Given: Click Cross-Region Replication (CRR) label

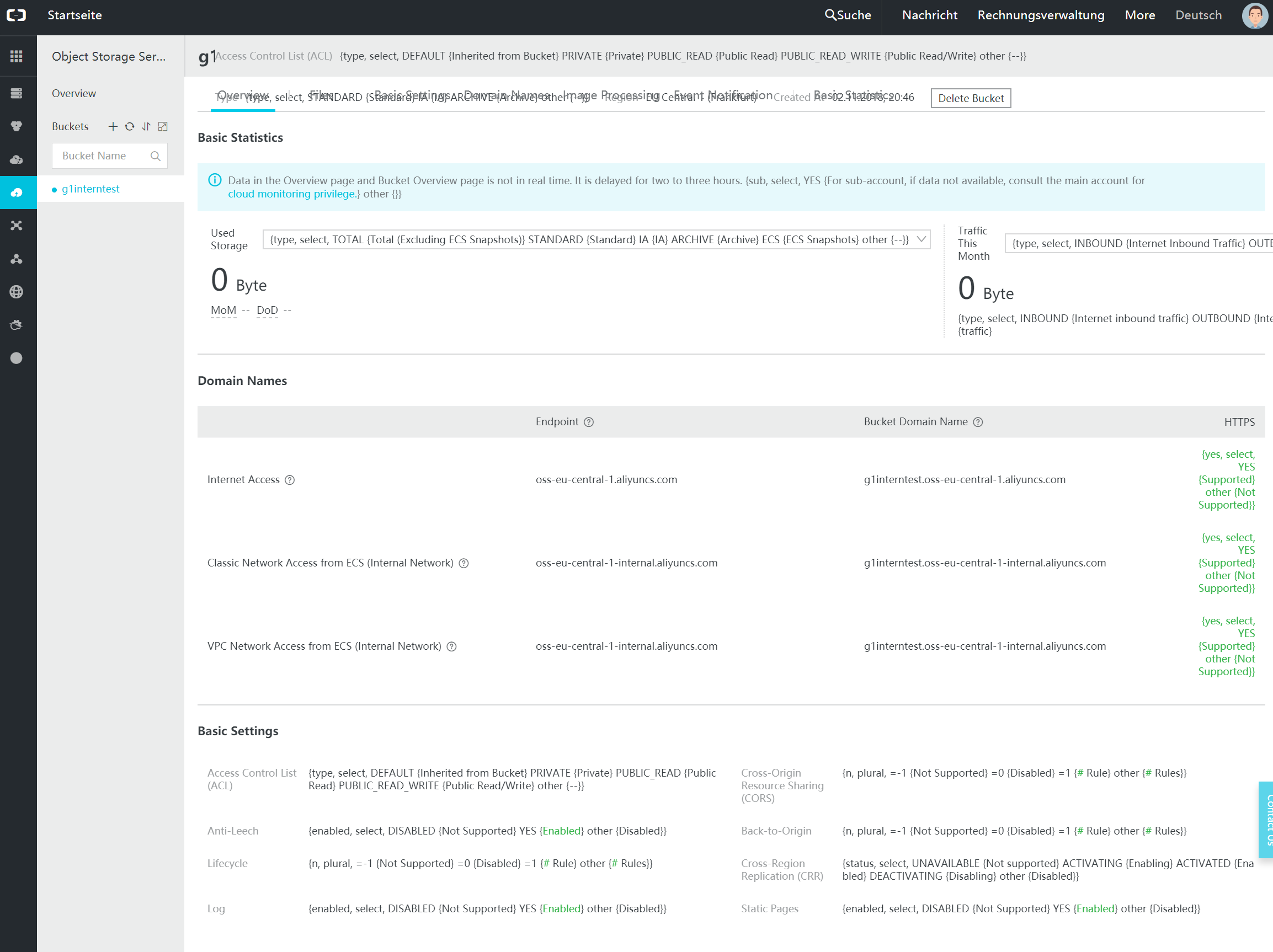Looking at the screenshot, I should tap(782, 870).
